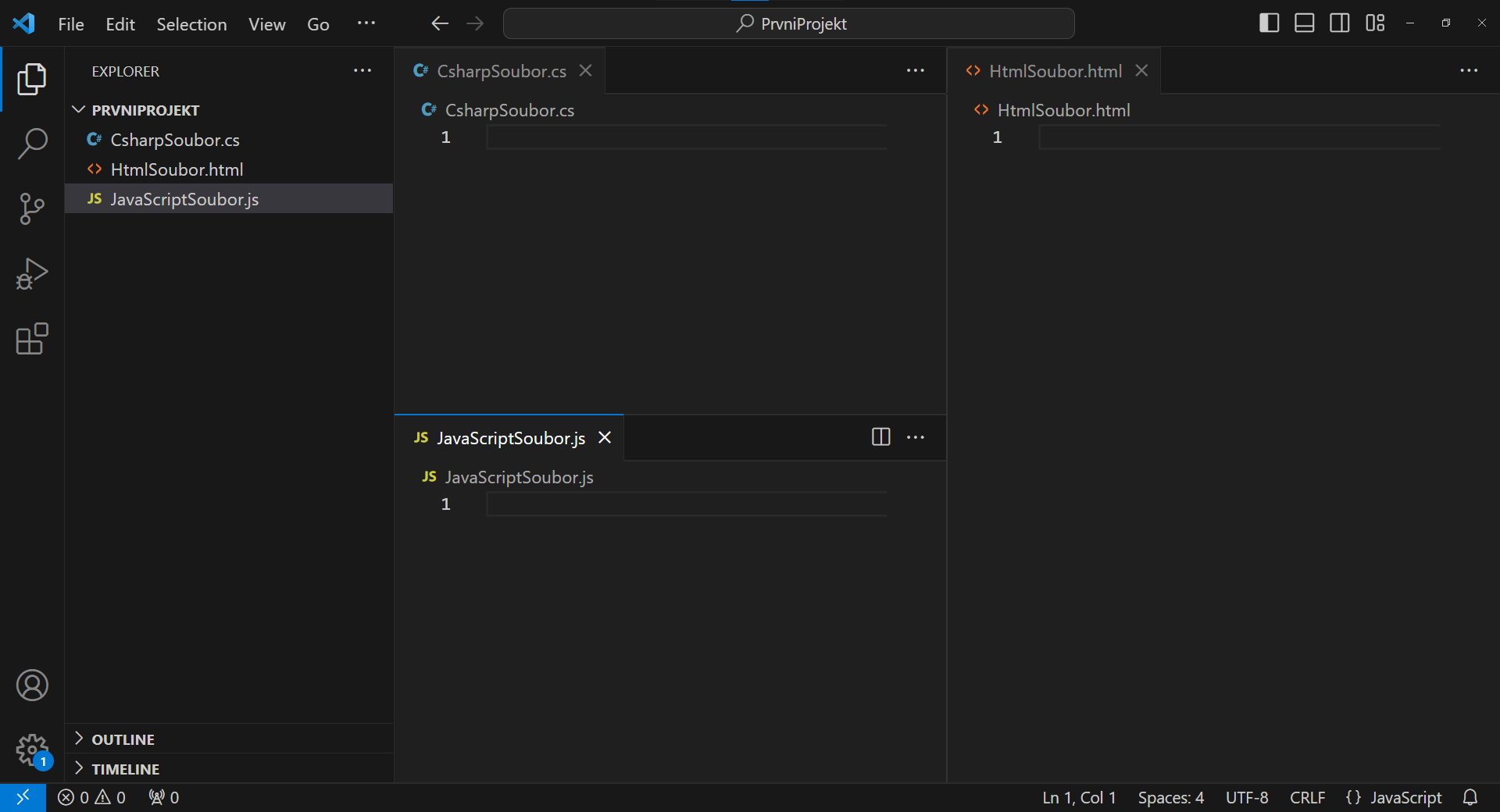This screenshot has width=1500, height=812.
Task: Click the PrvniProjekt command center search box
Action: point(788,23)
